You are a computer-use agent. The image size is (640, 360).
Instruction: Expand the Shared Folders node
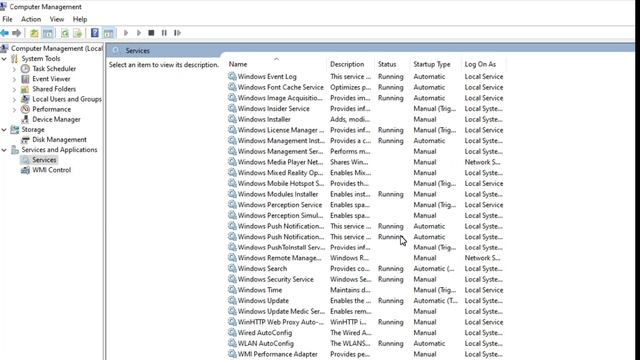coord(14,89)
